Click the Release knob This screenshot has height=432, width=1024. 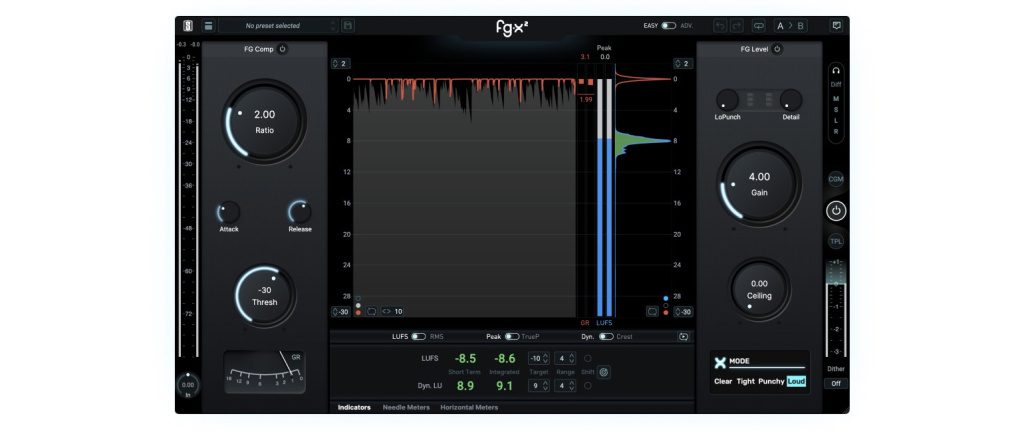(300, 212)
